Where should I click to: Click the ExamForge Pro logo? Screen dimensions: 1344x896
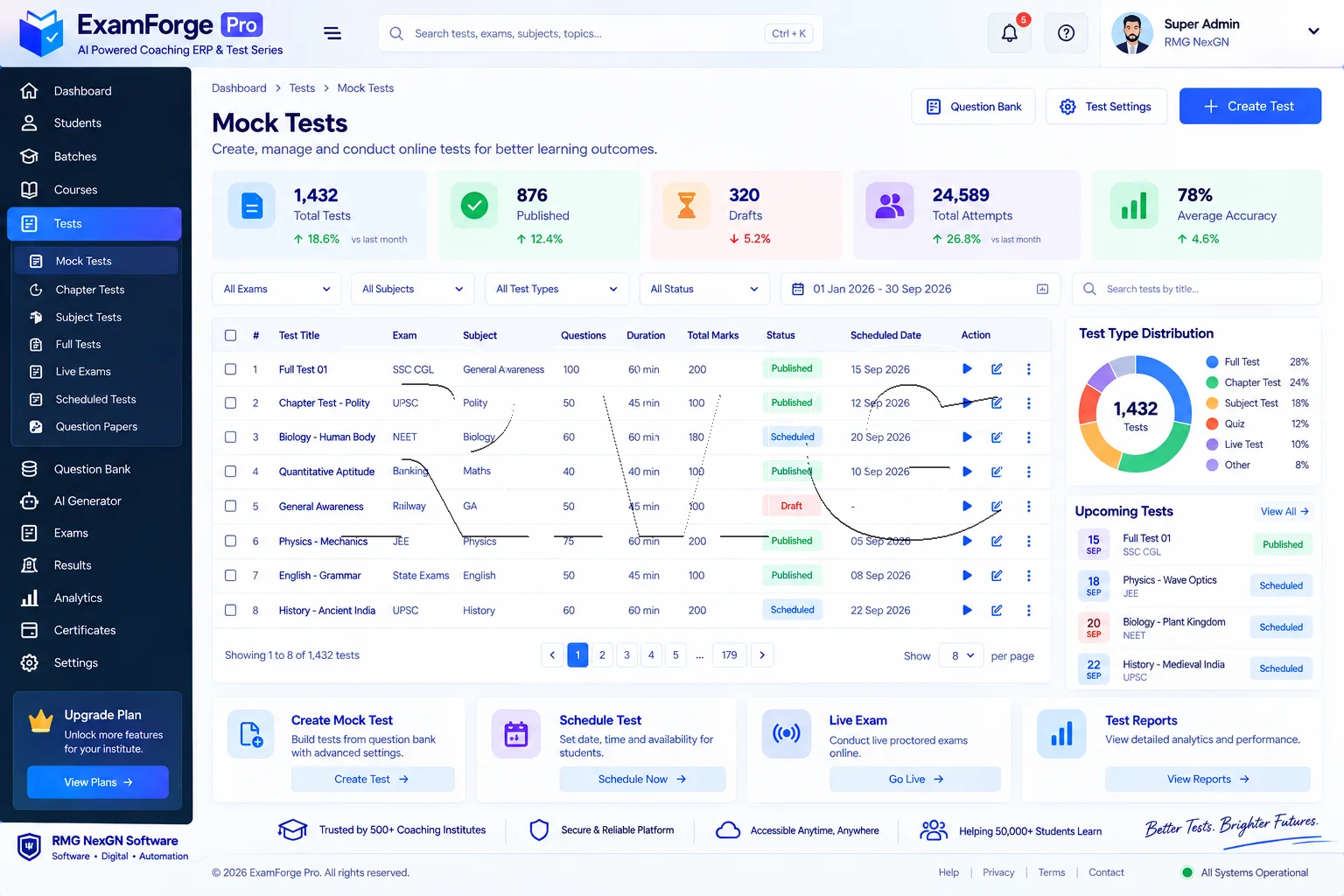[41, 33]
